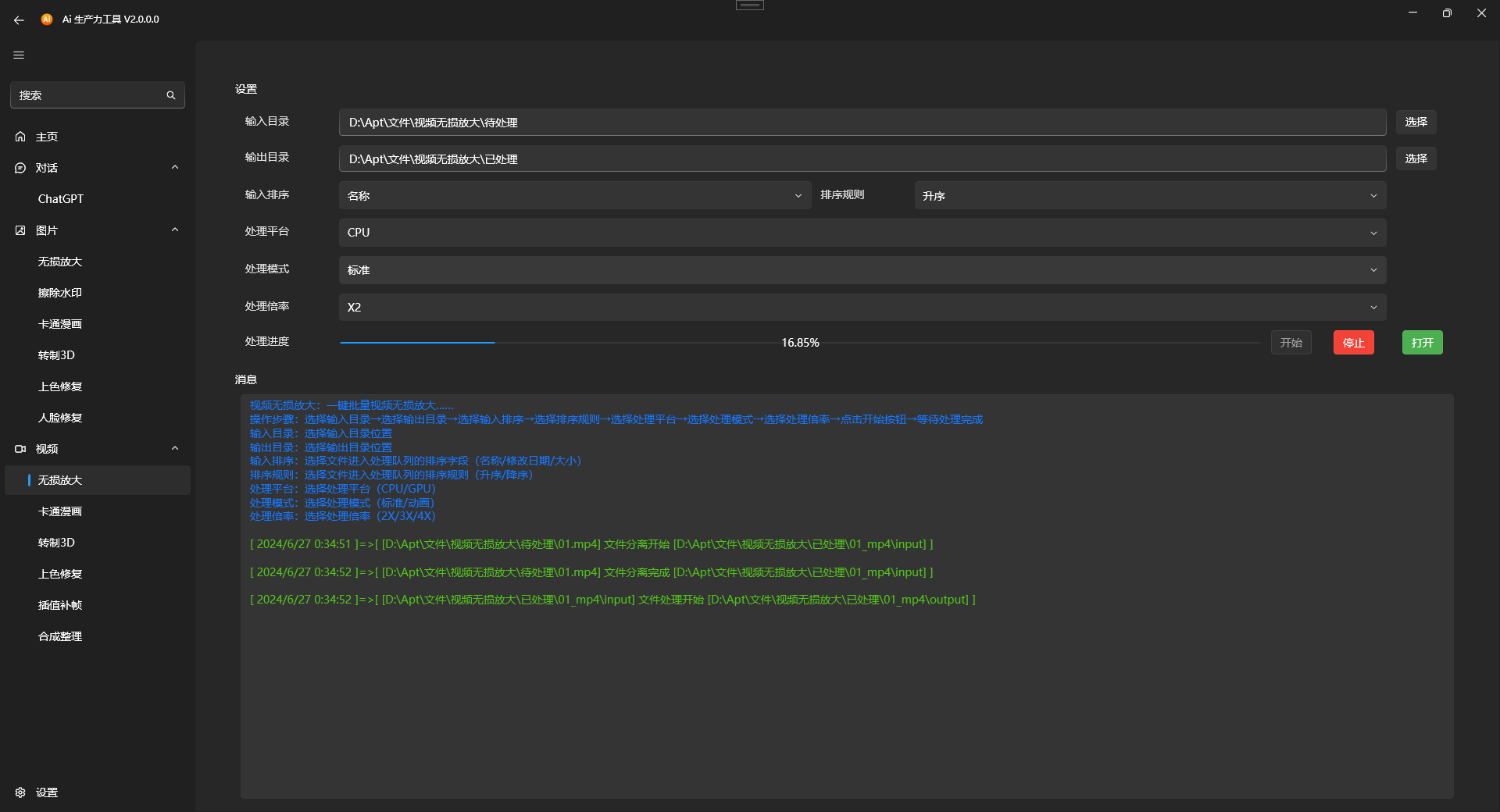
Task: Click the home icon beside 主页
Action: 20,137
